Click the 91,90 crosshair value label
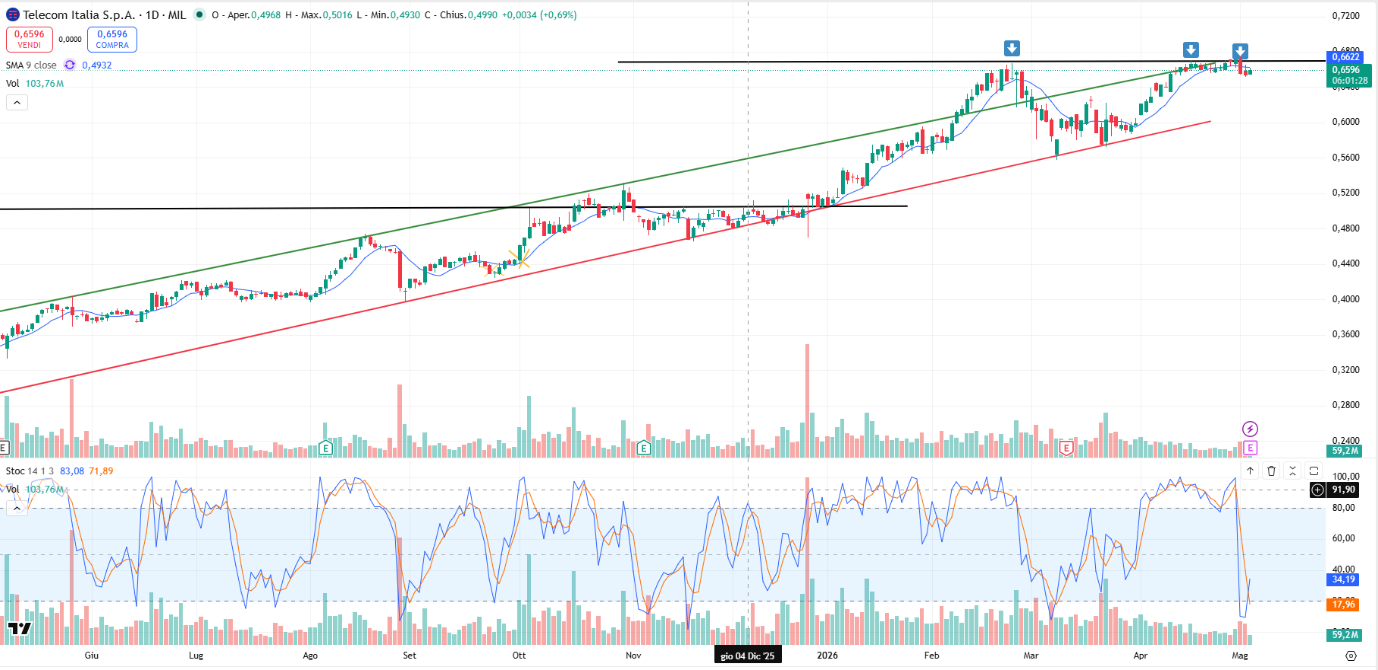This screenshot has width=1378, height=670. 1343,490
